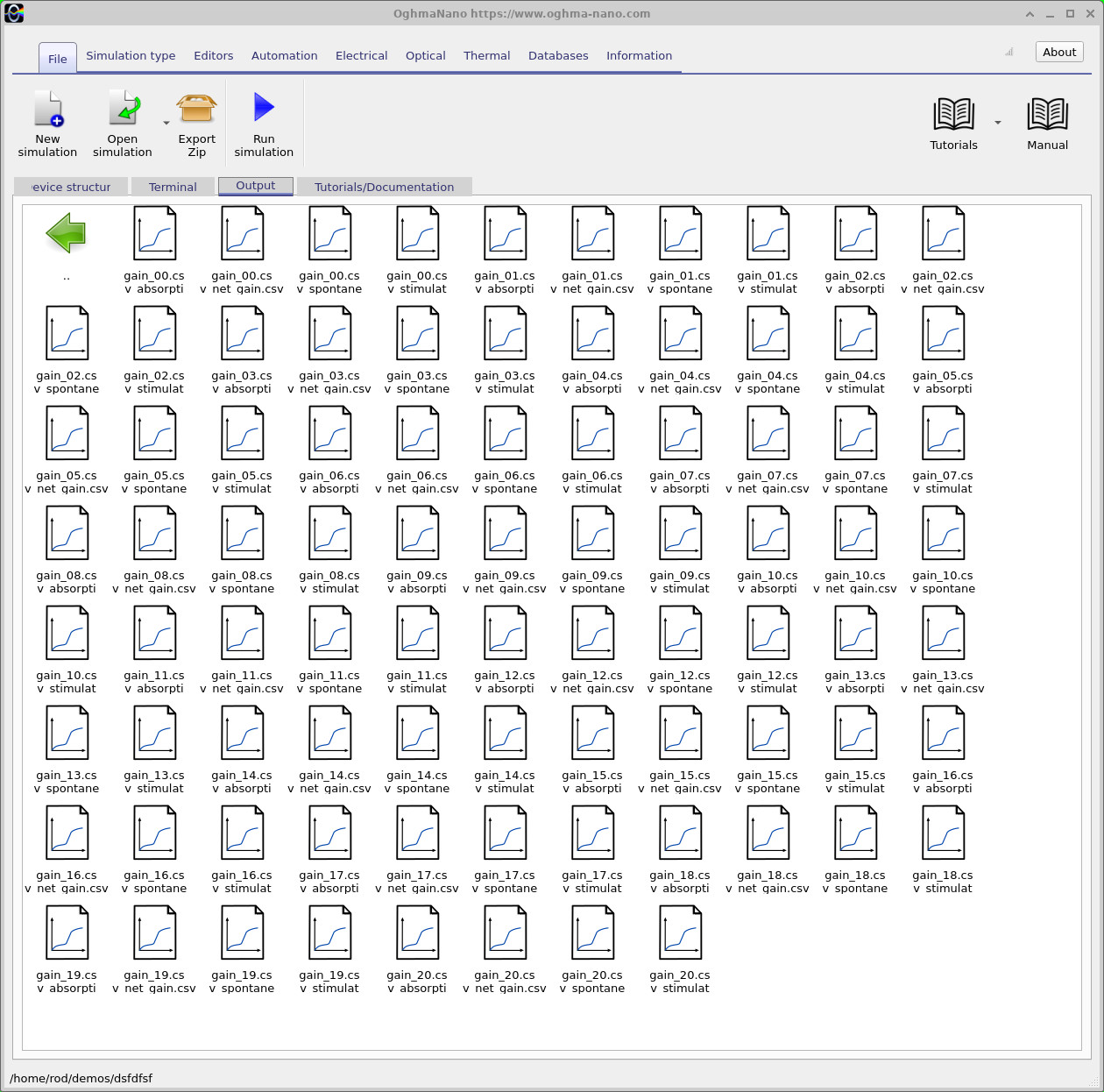The height and width of the screenshot is (1092, 1104).
Task: Click the /home/rod/demos/dsfdfsf path in status bar
Action: tap(81, 1078)
